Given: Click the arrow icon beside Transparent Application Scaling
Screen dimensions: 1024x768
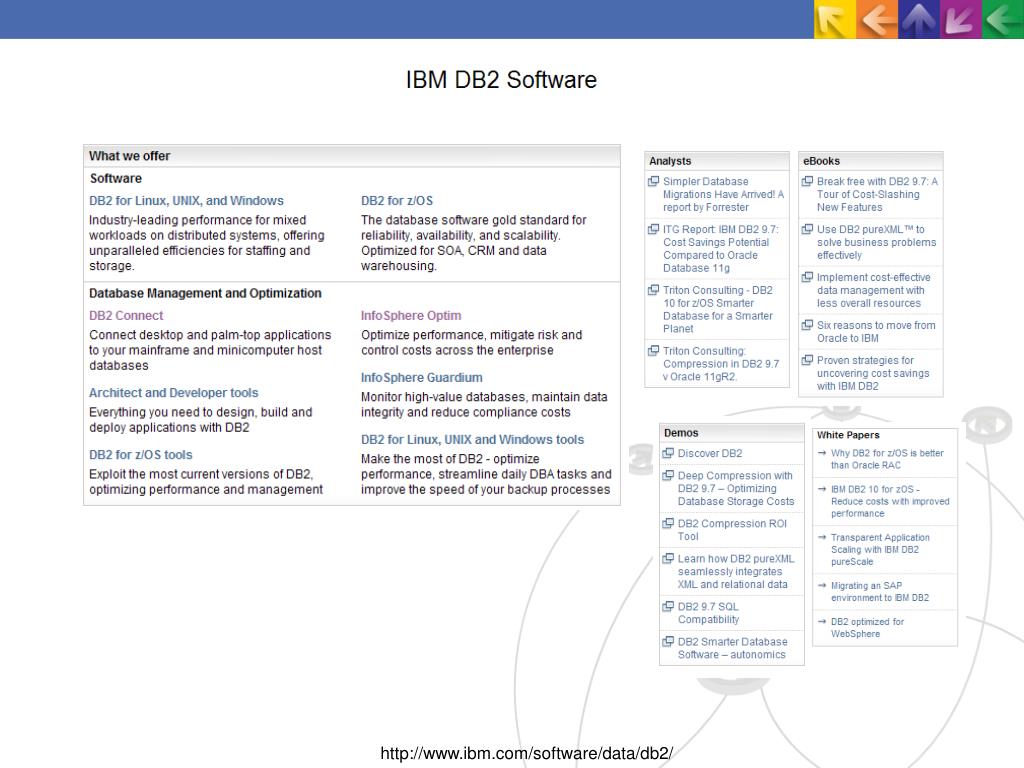Looking at the screenshot, I should point(822,537).
